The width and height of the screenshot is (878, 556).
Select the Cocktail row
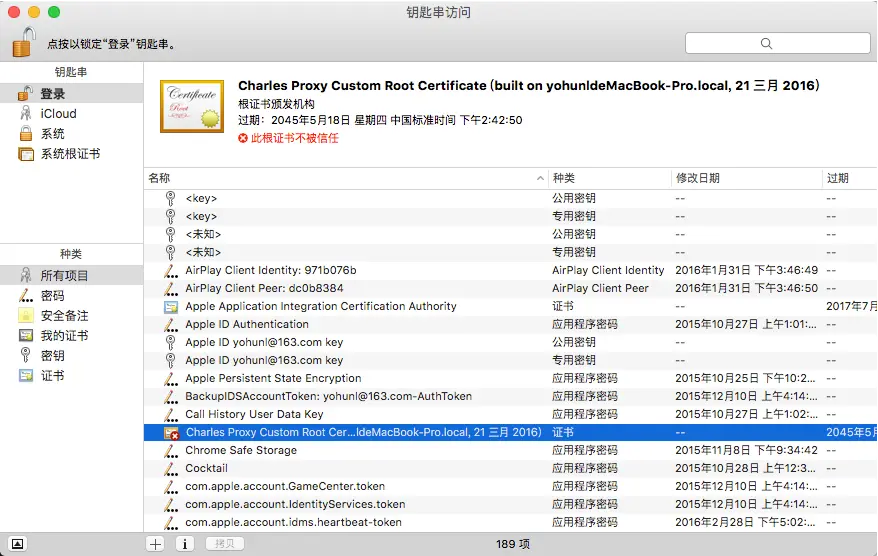510,468
